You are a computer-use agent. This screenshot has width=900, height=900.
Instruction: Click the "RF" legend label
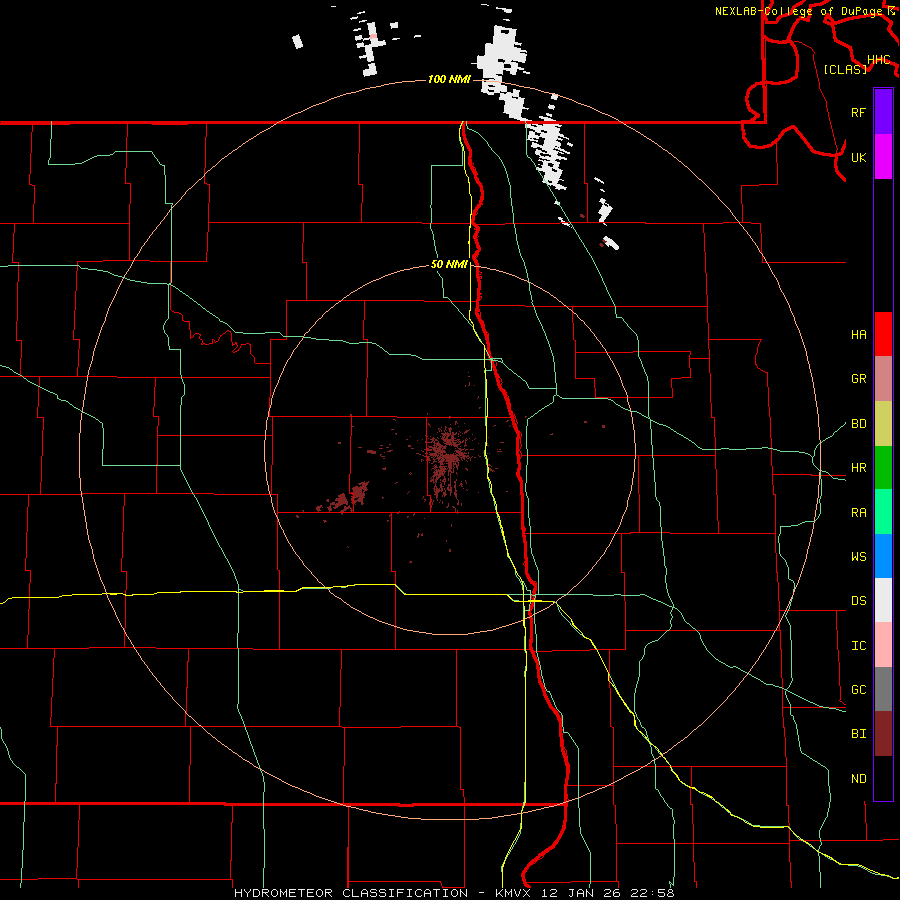click(x=858, y=112)
